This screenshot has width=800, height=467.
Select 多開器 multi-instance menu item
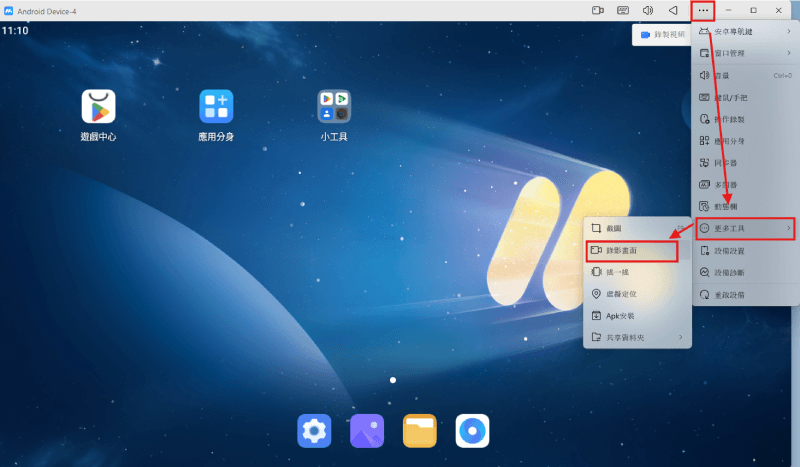pyautogui.click(x=745, y=185)
